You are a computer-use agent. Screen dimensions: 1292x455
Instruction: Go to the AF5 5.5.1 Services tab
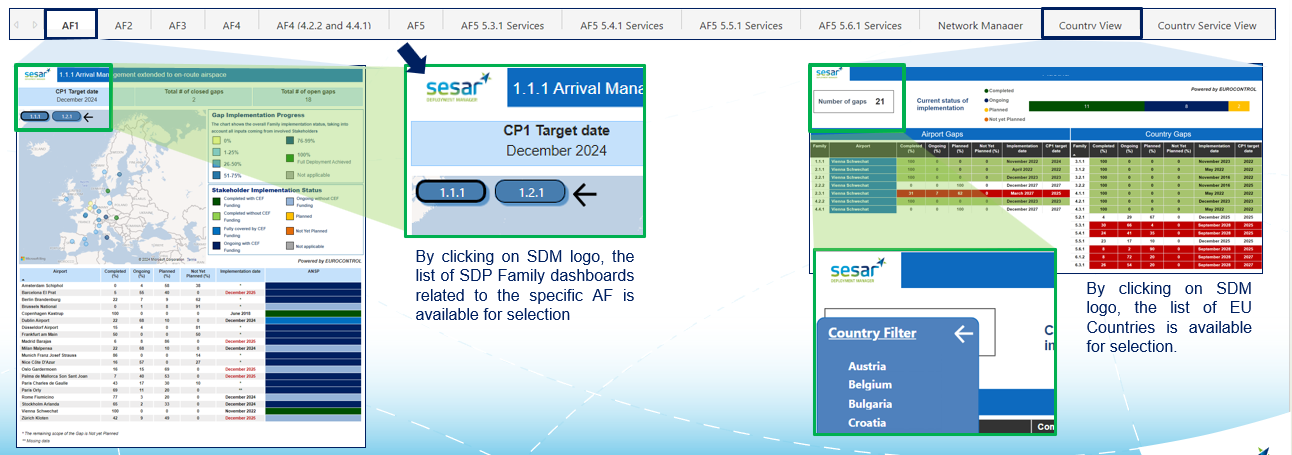point(741,25)
